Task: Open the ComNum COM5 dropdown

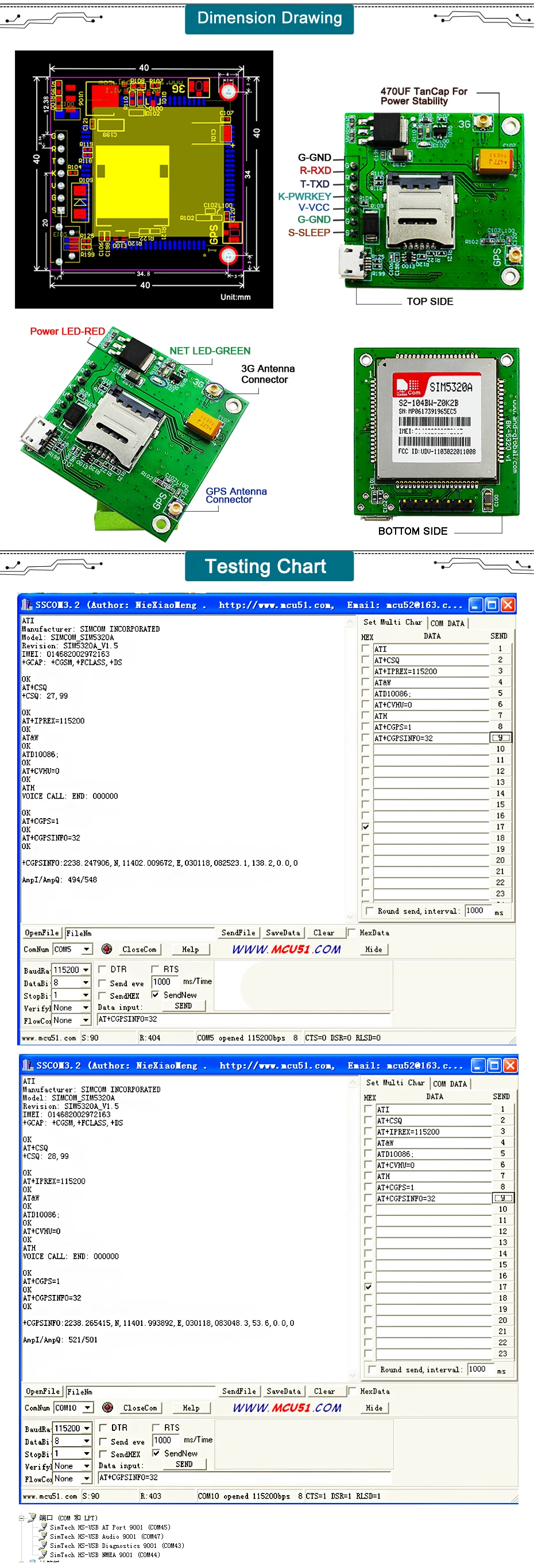Action: pos(87,949)
